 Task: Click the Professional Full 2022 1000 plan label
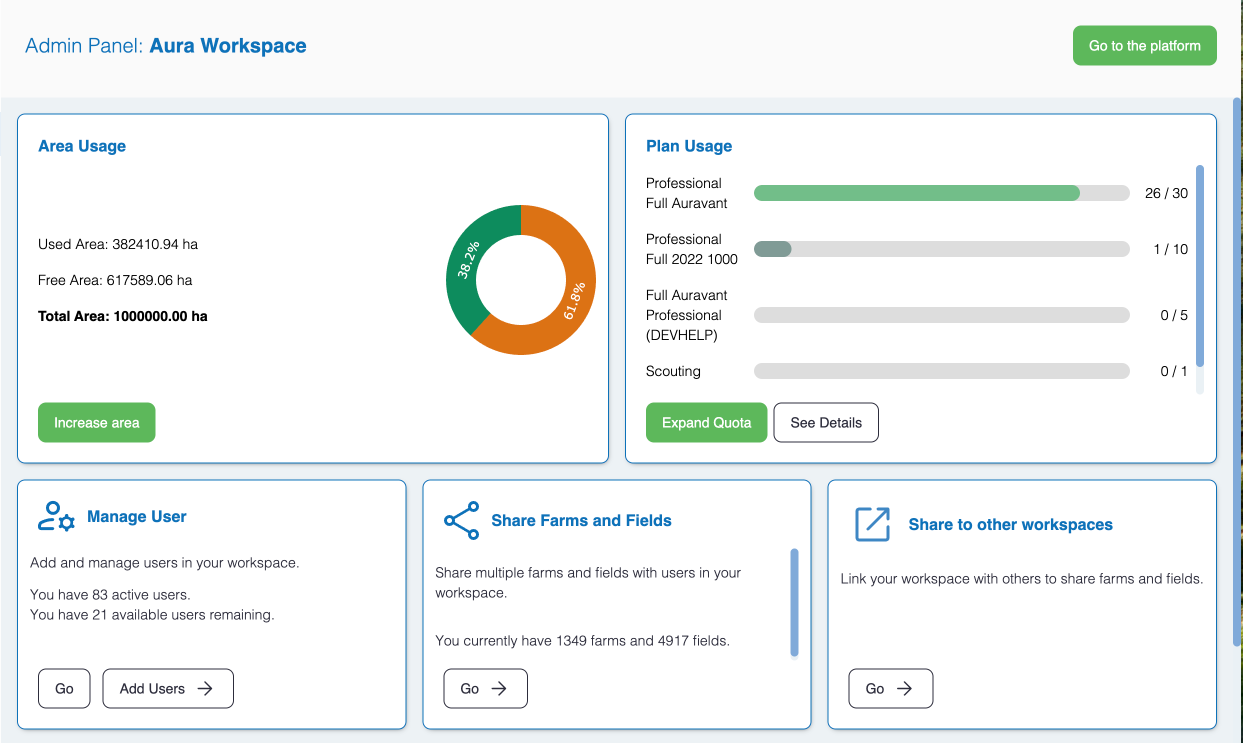click(692, 249)
